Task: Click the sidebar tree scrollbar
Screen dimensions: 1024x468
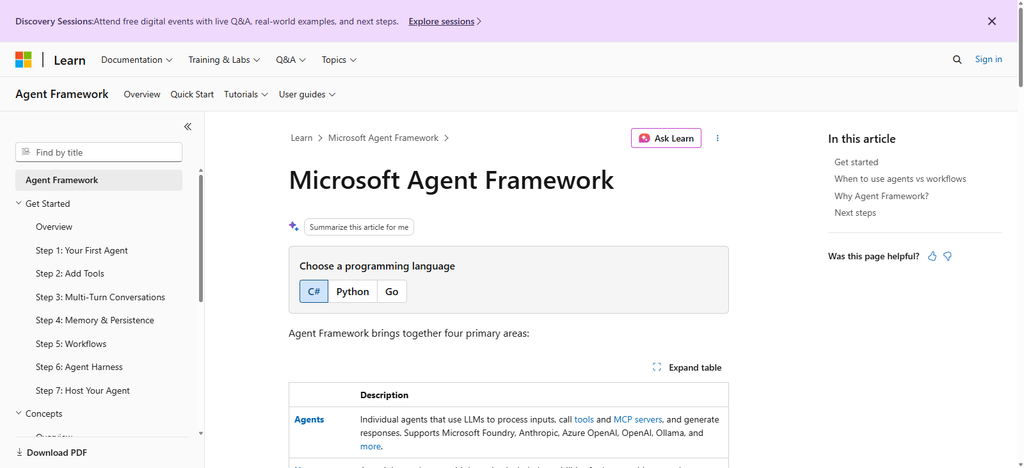Action: (200, 238)
